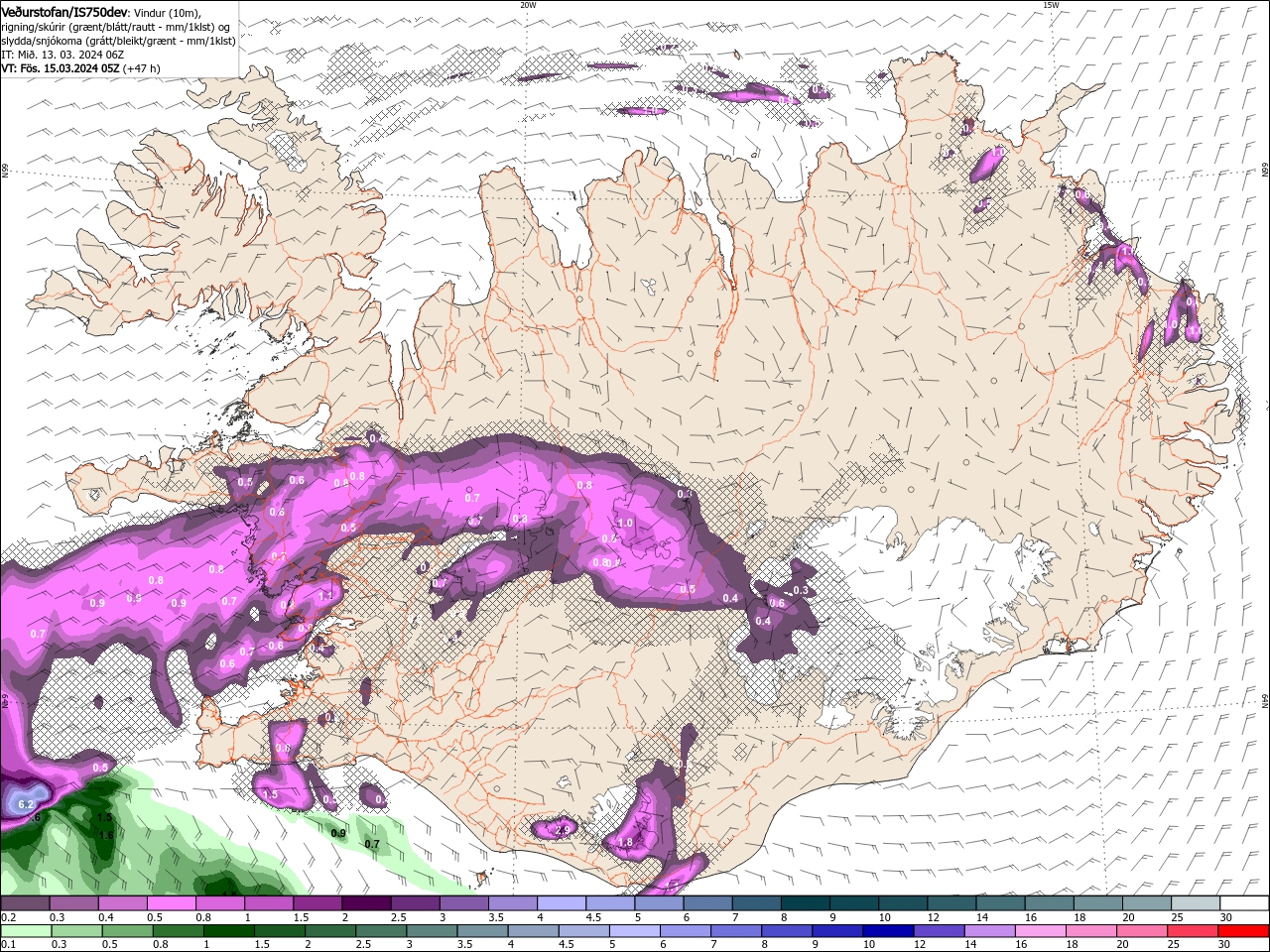
Task: Click the 20W longitude label
Action: pos(528,4)
